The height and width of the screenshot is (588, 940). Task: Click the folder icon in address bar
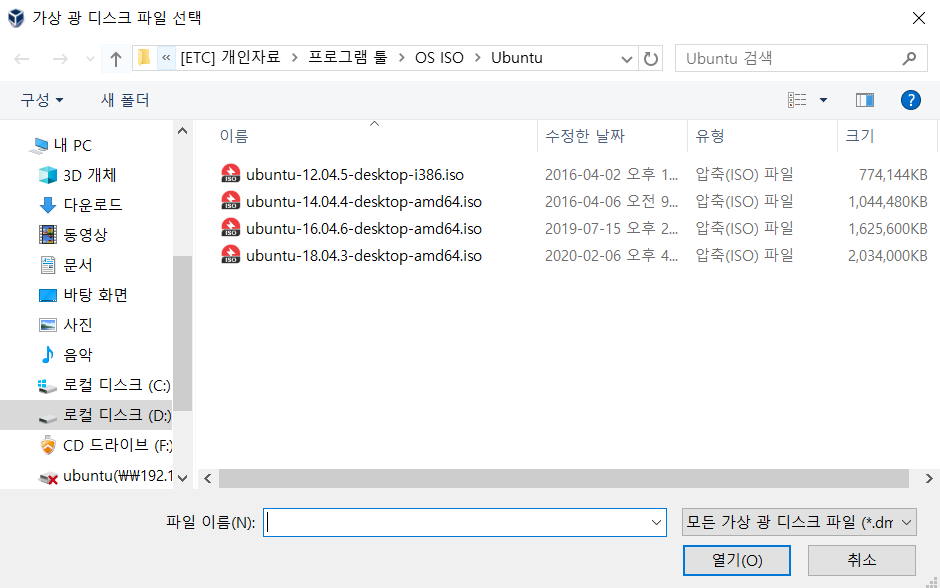pos(144,58)
